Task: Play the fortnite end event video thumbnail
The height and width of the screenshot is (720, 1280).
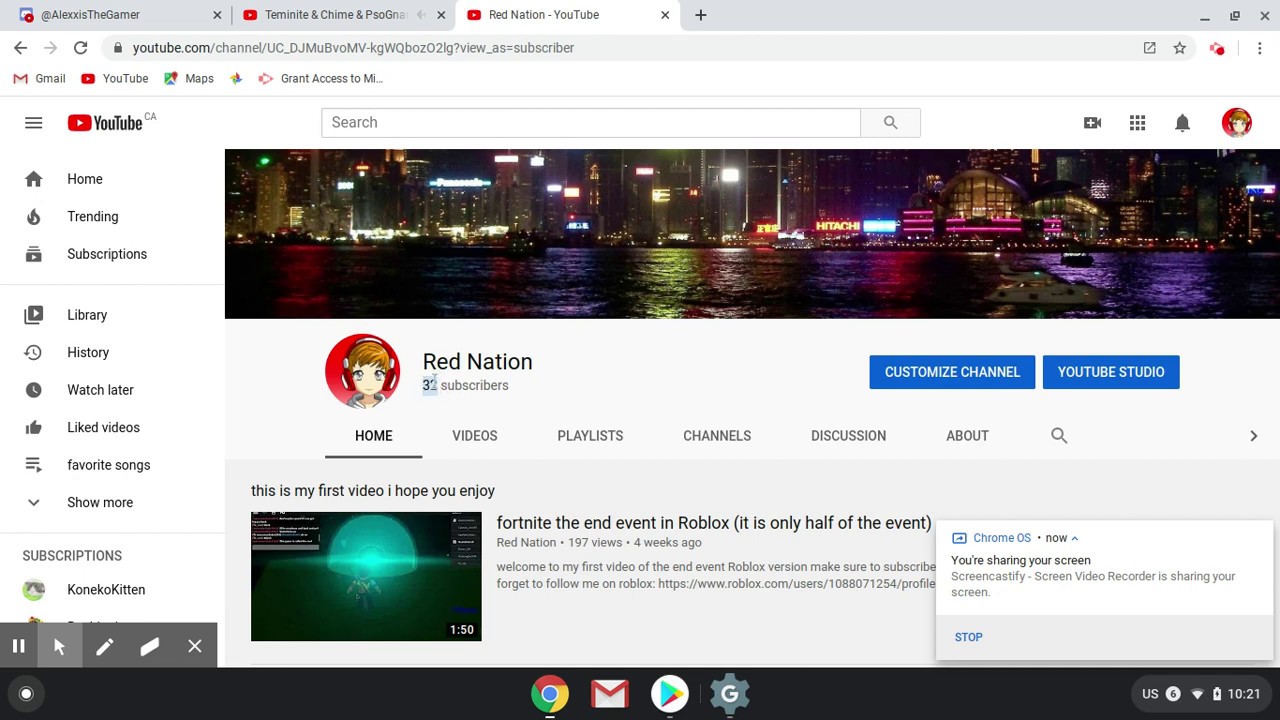Action: [366, 576]
